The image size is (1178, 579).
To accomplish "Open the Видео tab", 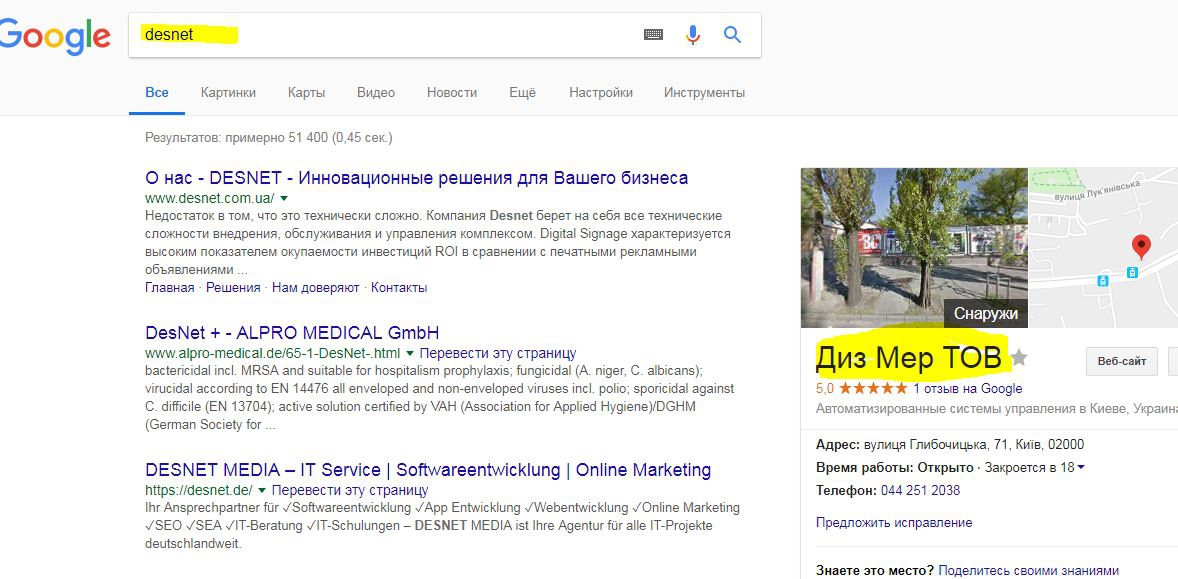I will click(x=376, y=92).
